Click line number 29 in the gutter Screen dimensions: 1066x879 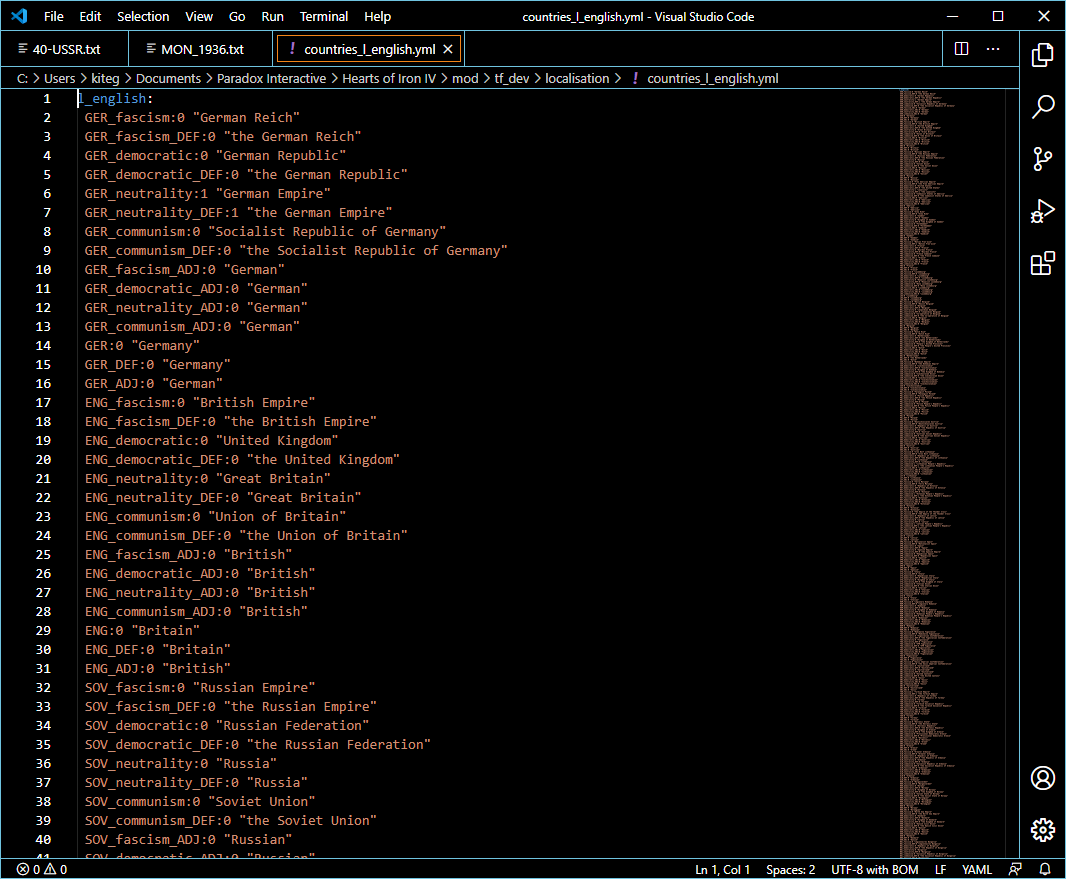43,630
